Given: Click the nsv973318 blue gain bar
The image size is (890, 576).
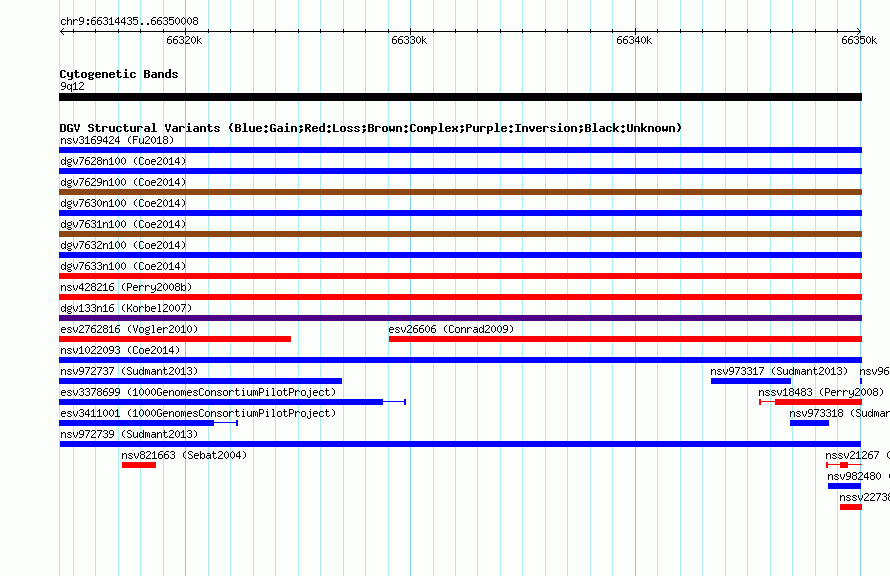Looking at the screenshot, I should coord(809,423).
